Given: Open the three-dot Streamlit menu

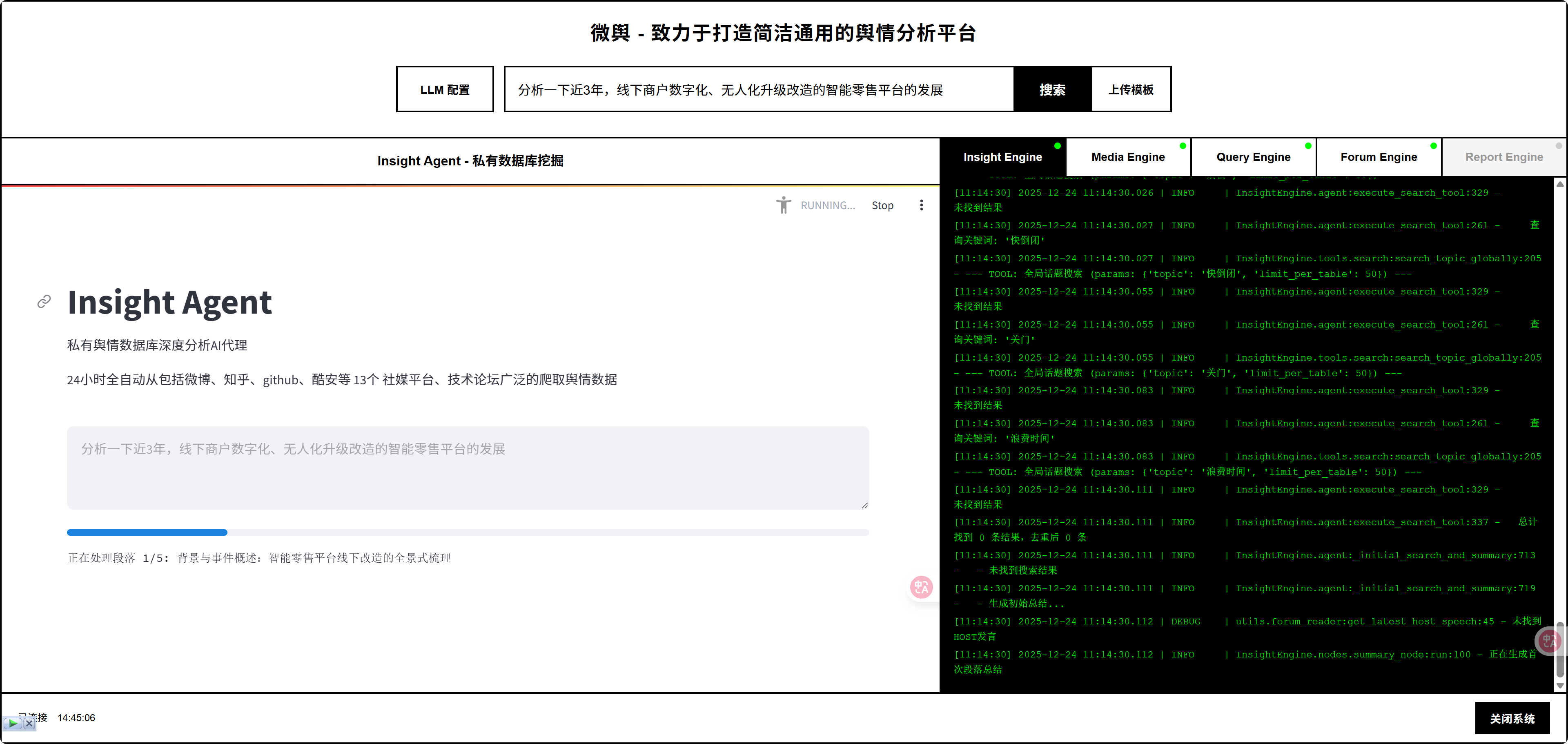Looking at the screenshot, I should (921, 205).
